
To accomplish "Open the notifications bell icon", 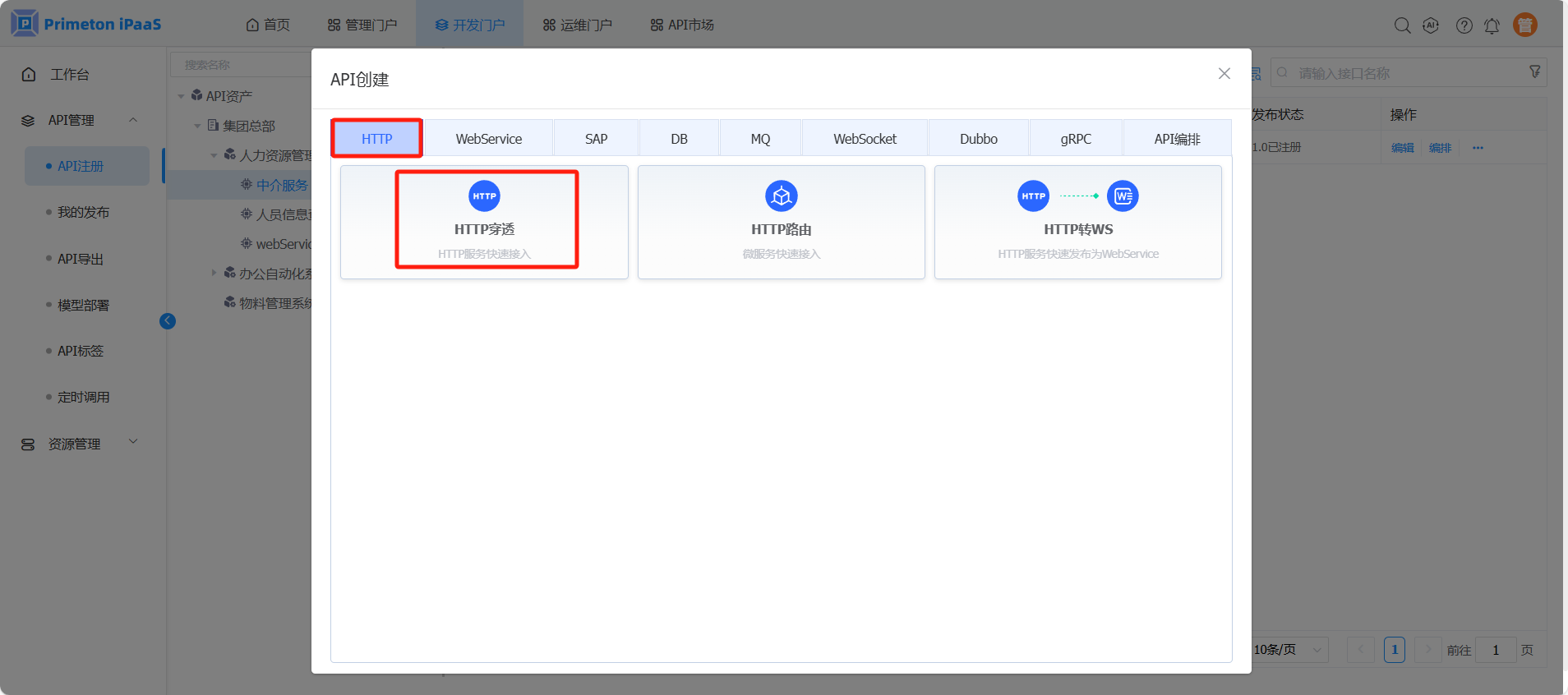I will (x=1492, y=25).
